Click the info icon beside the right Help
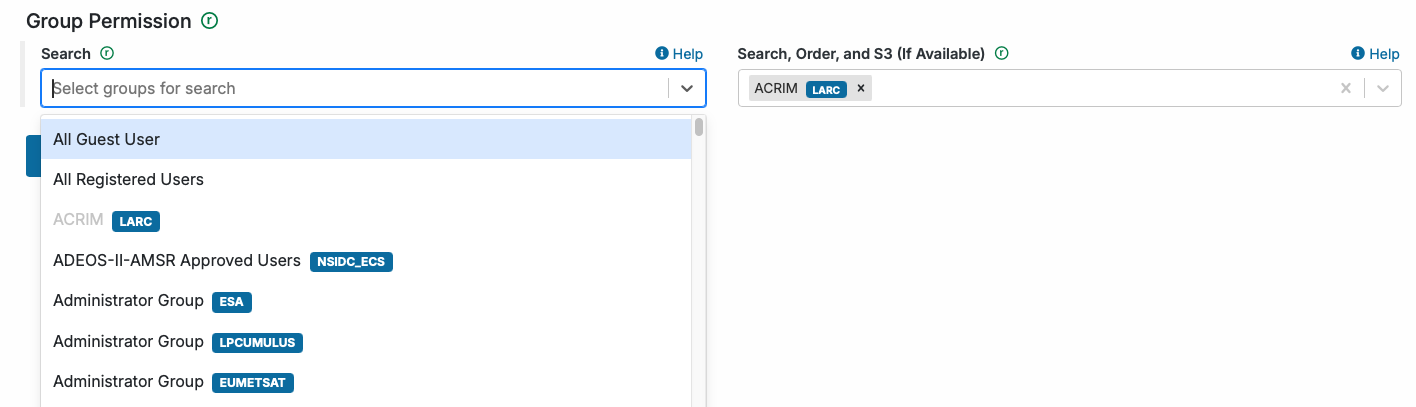1416x407 pixels. pyautogui.click(x=1357, y=54)
